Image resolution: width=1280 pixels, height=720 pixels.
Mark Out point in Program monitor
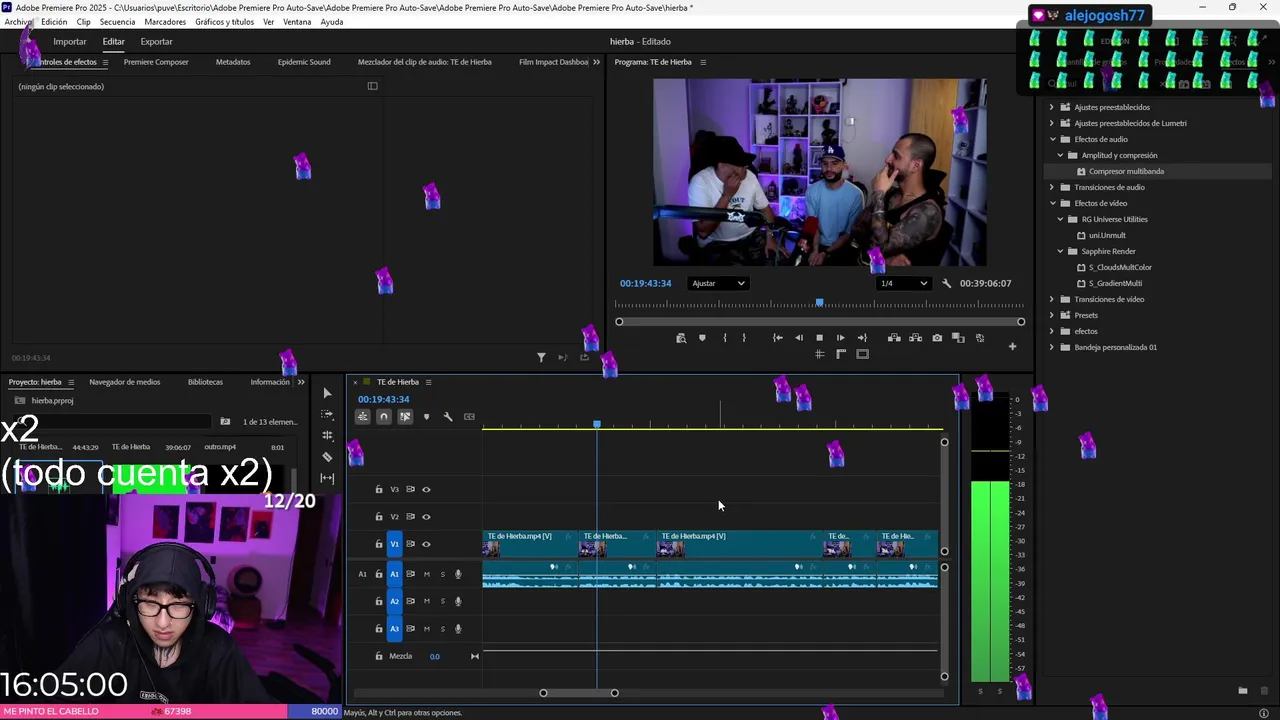tap(744, 338)
